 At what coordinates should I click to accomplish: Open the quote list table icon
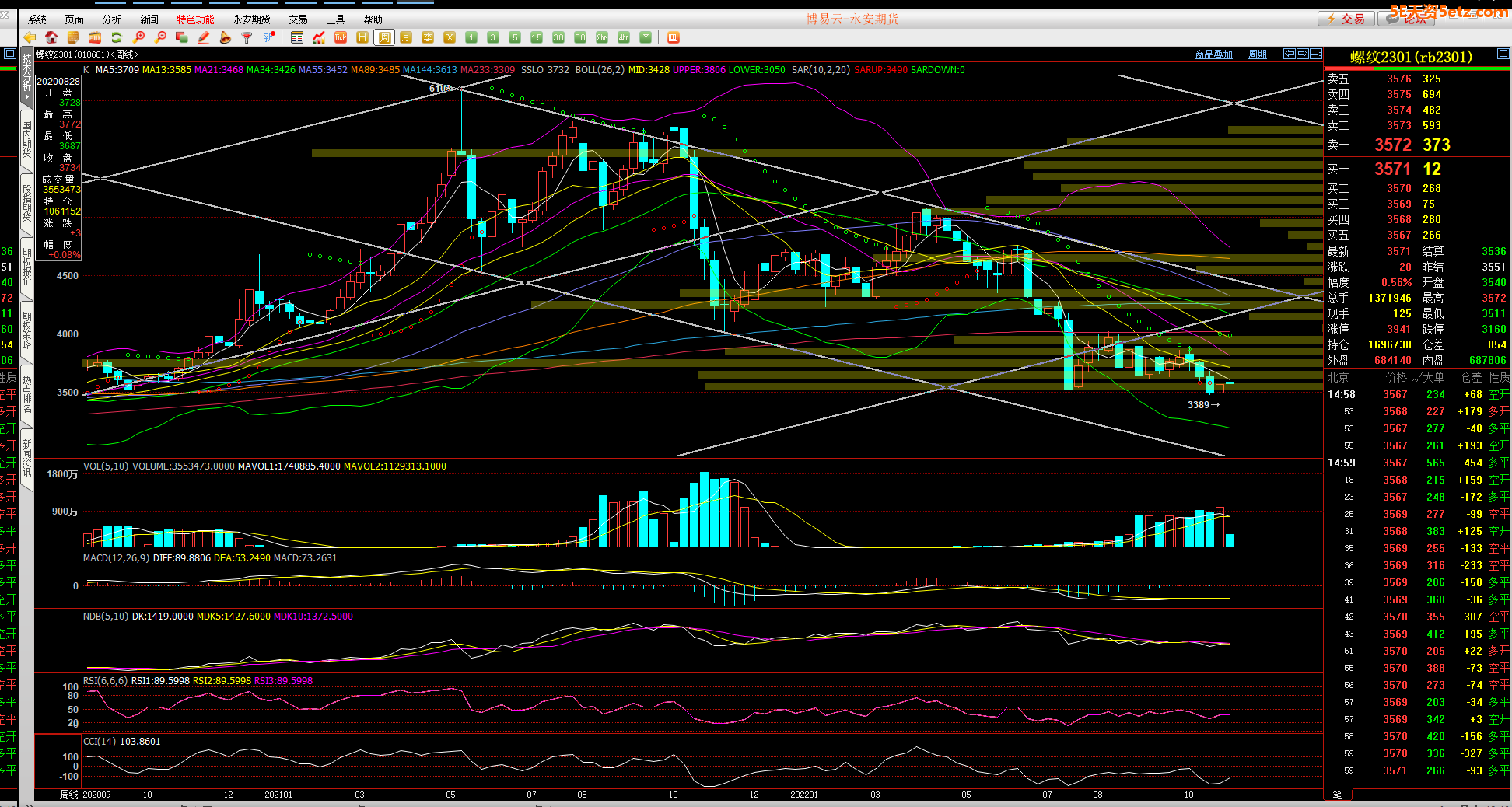tap(297, 37)
